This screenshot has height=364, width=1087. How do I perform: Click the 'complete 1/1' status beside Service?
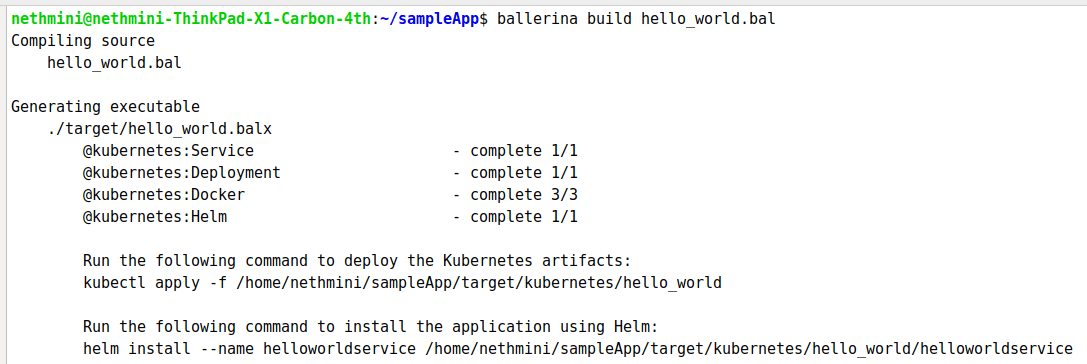point(523,151)
